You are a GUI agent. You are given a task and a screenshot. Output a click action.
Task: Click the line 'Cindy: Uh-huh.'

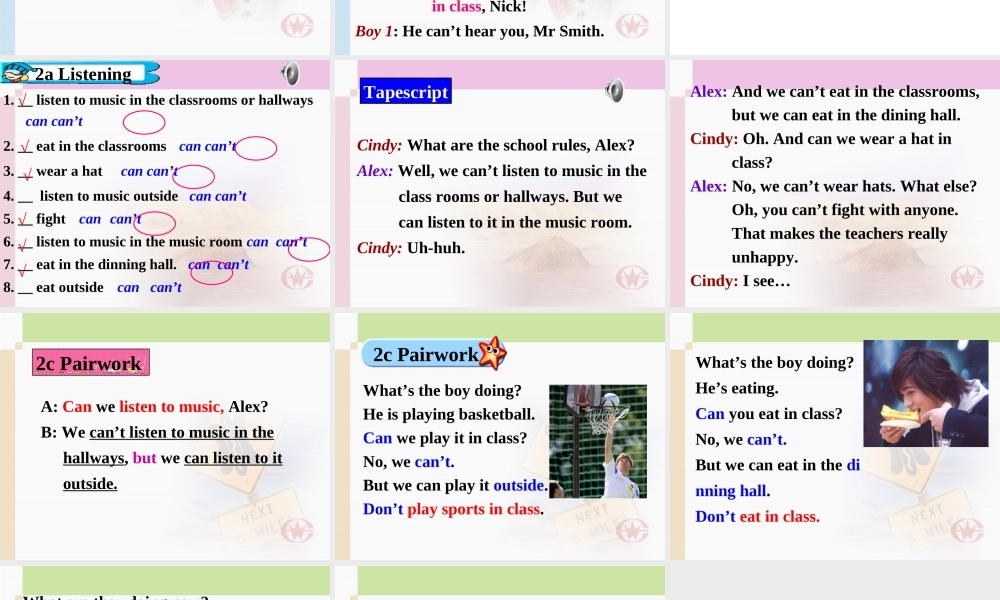coord(411,248)
